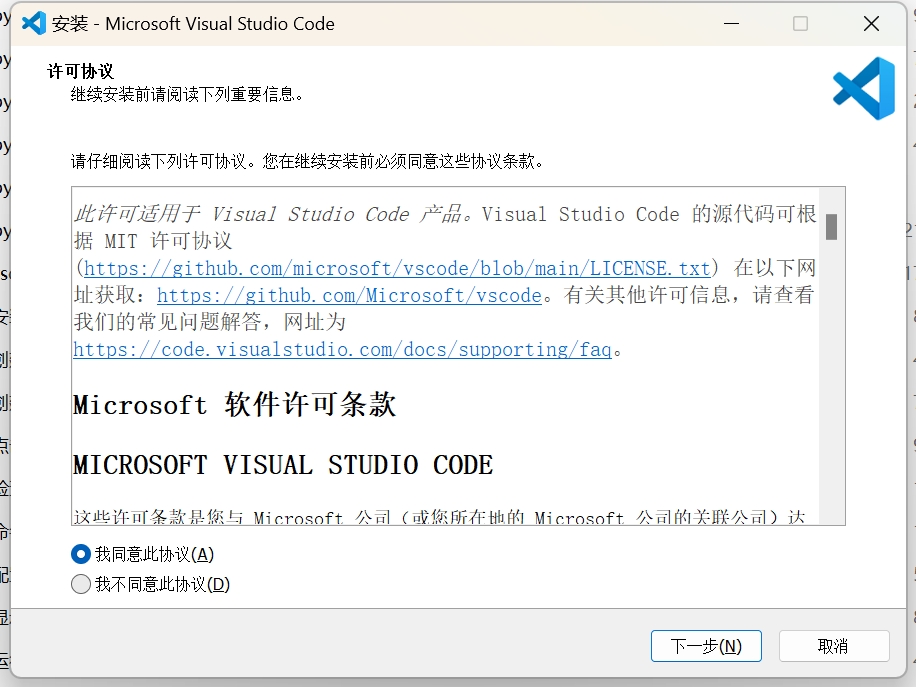This screenshot has height=687, width=916.
Task: Click the license text scrollbar thumb
Action: pyautogui.click(x=831, y=228)
